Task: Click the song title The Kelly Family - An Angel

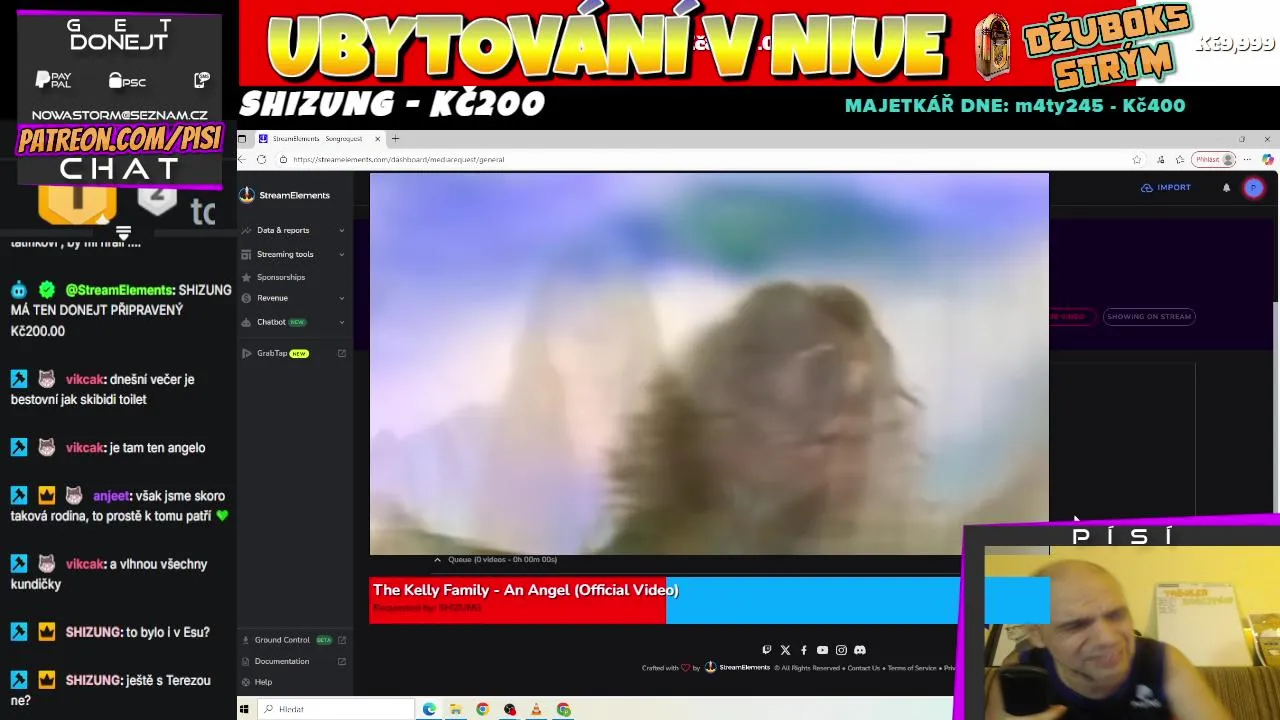Action: (526, 590)
